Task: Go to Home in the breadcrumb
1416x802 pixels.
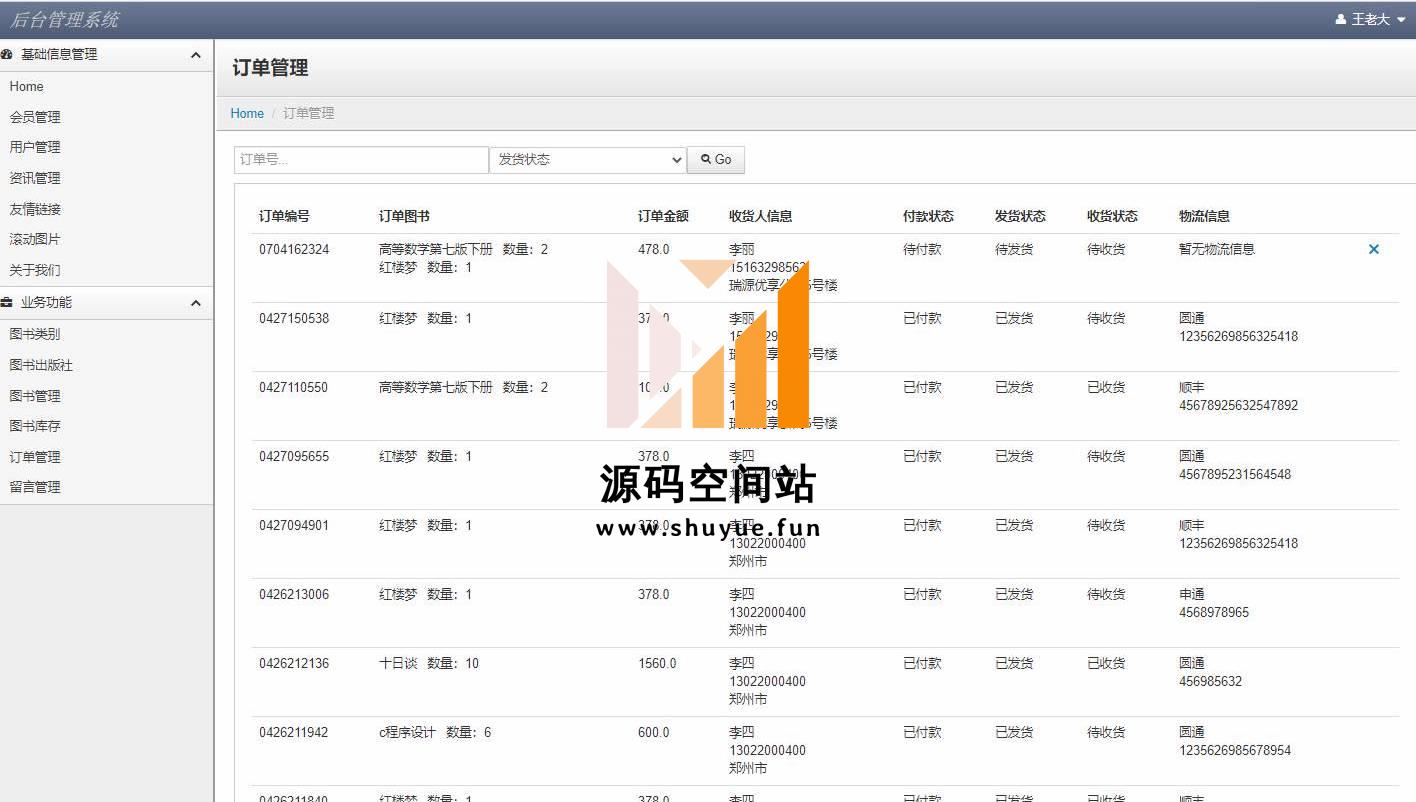Action: (247, 113)
